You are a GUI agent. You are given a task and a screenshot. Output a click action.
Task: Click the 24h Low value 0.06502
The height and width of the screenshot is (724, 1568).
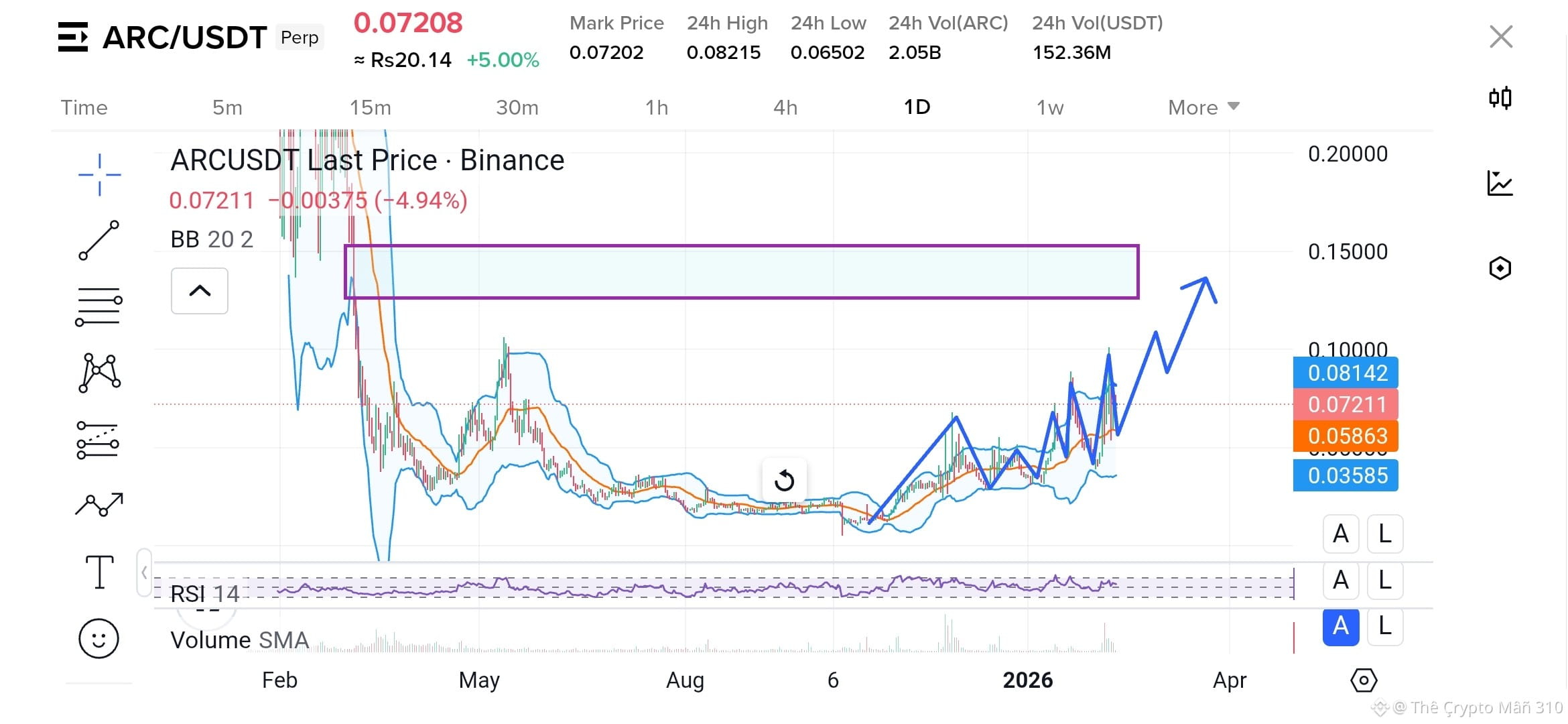click(x=828, y=52)
